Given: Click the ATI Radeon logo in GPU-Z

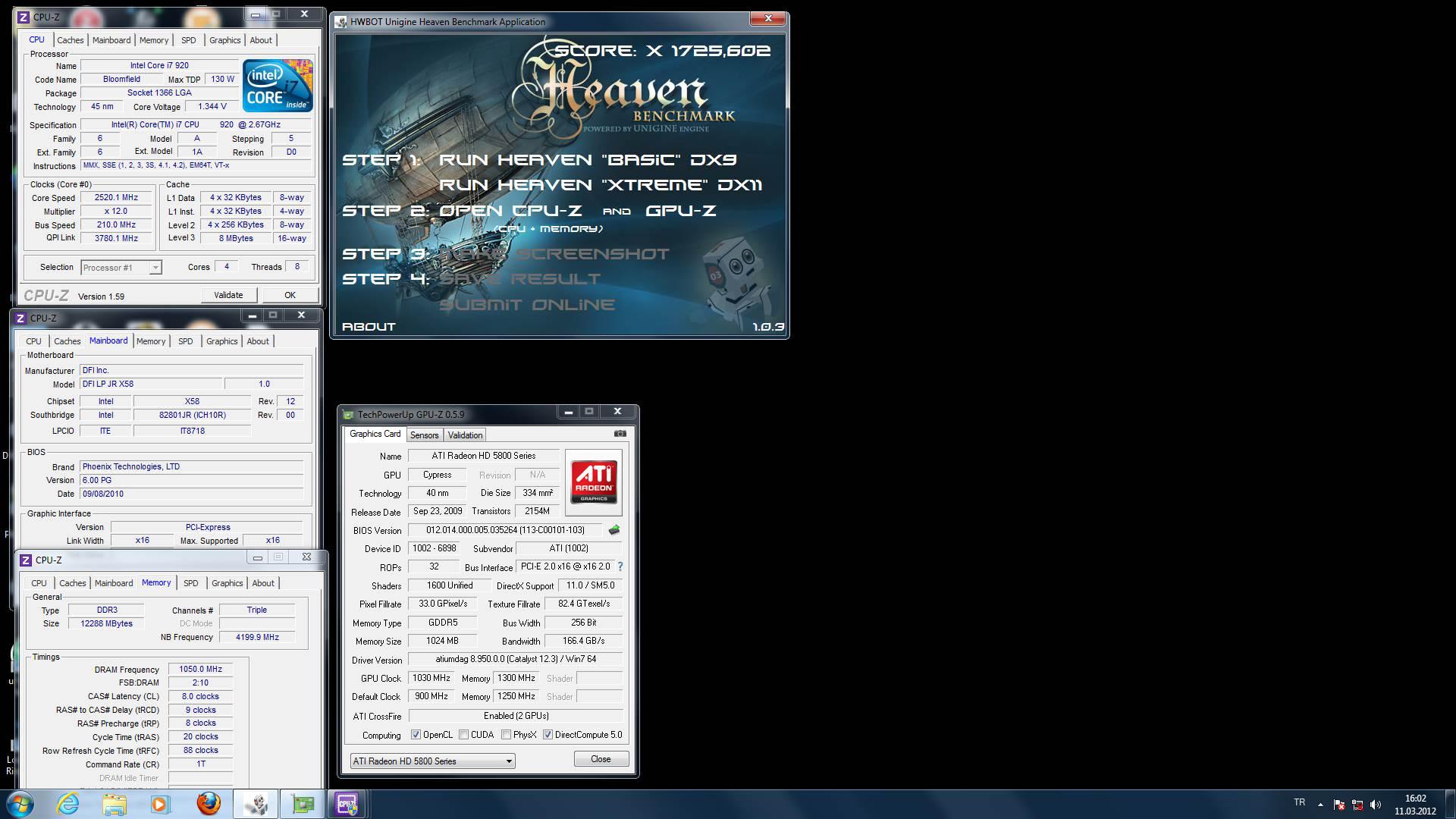Looking at the screenshot, I should 593,482.
